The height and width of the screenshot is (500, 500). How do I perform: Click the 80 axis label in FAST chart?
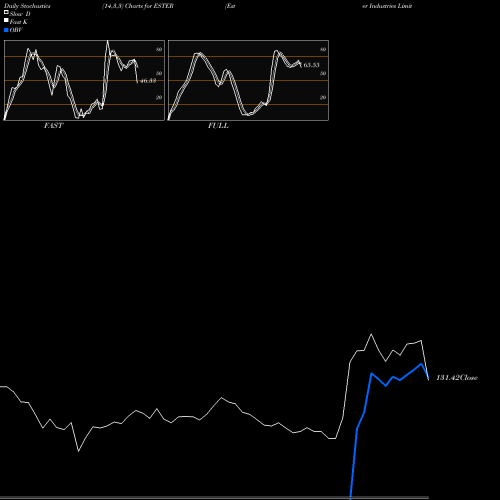pos(159,50)
